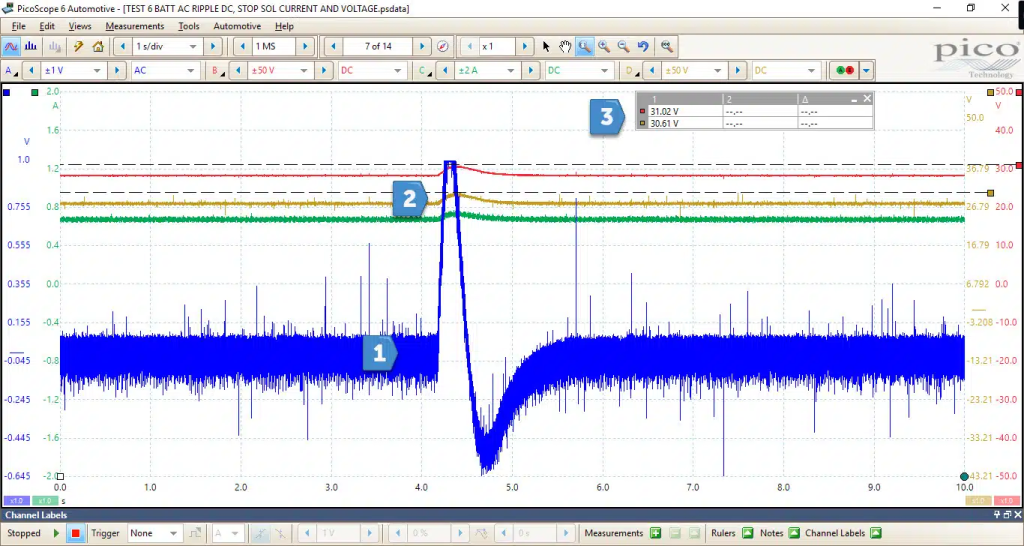Increase Channel B voltage range arrow

[x=325, y=71]
